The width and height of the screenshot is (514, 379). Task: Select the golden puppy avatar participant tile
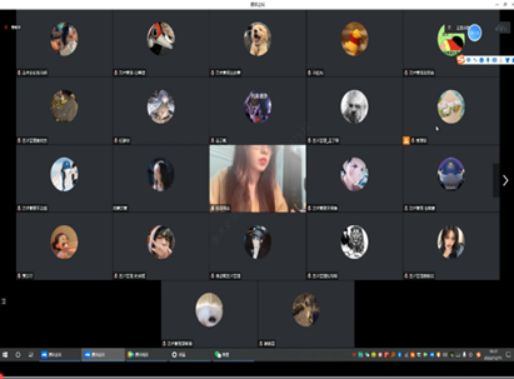pos(257,43)
